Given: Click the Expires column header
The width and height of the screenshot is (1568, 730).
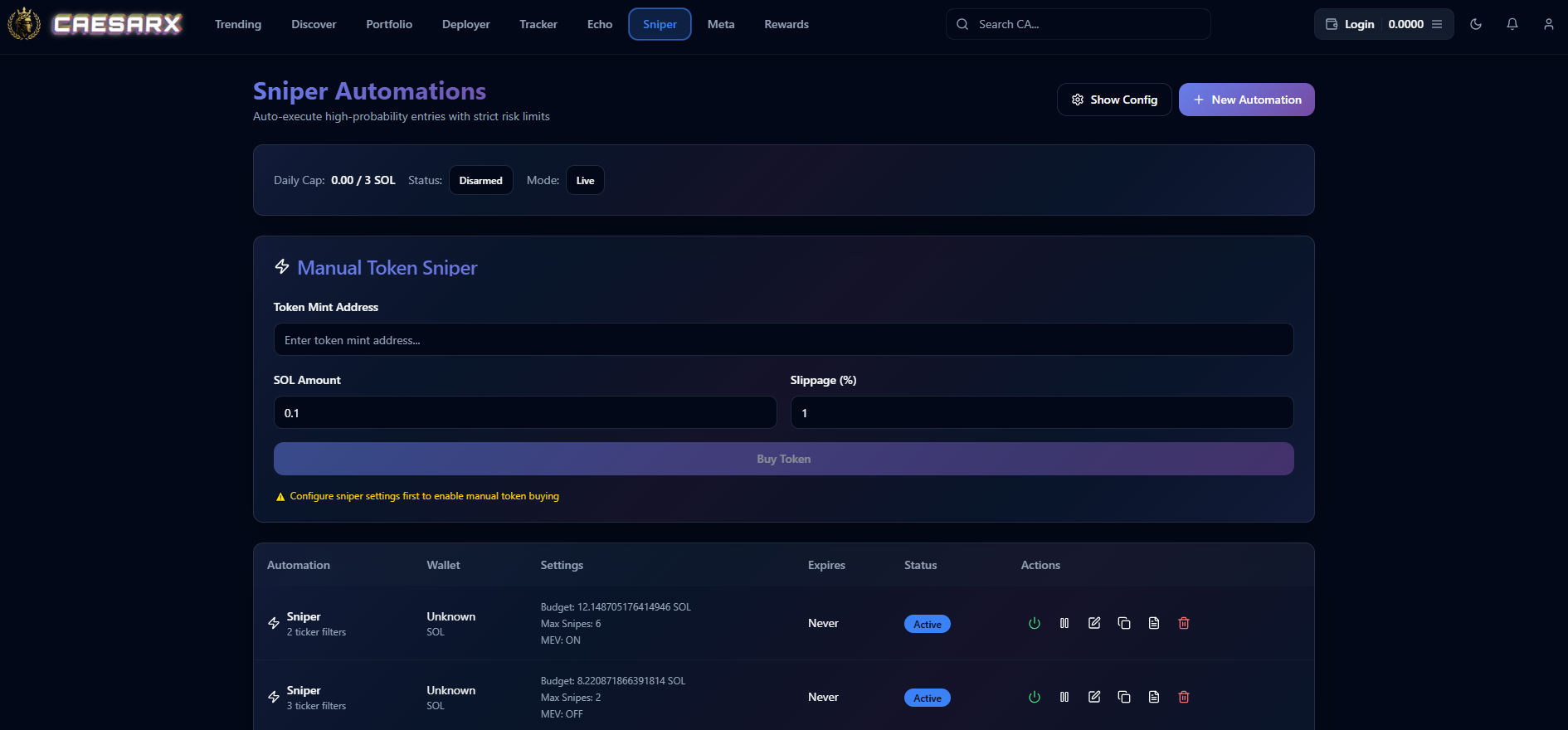Looking at the screenshot, I should 826,565.
